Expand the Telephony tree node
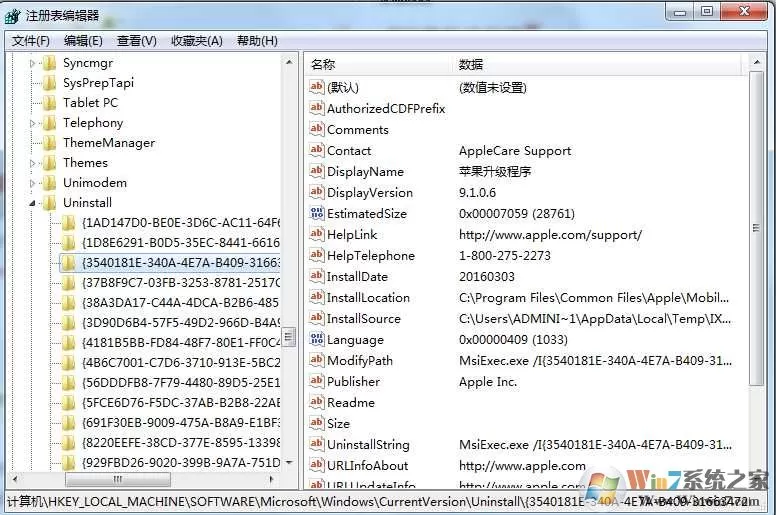776x515 pixels. click(x=32, y=123)
